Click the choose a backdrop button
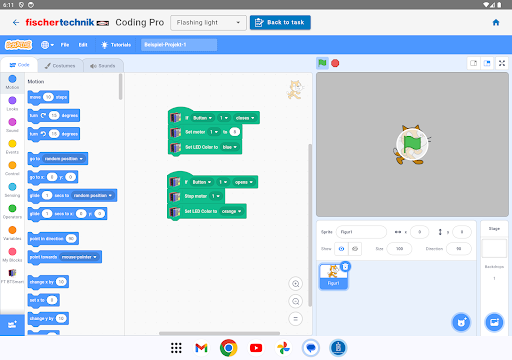 tap(494, 322)
